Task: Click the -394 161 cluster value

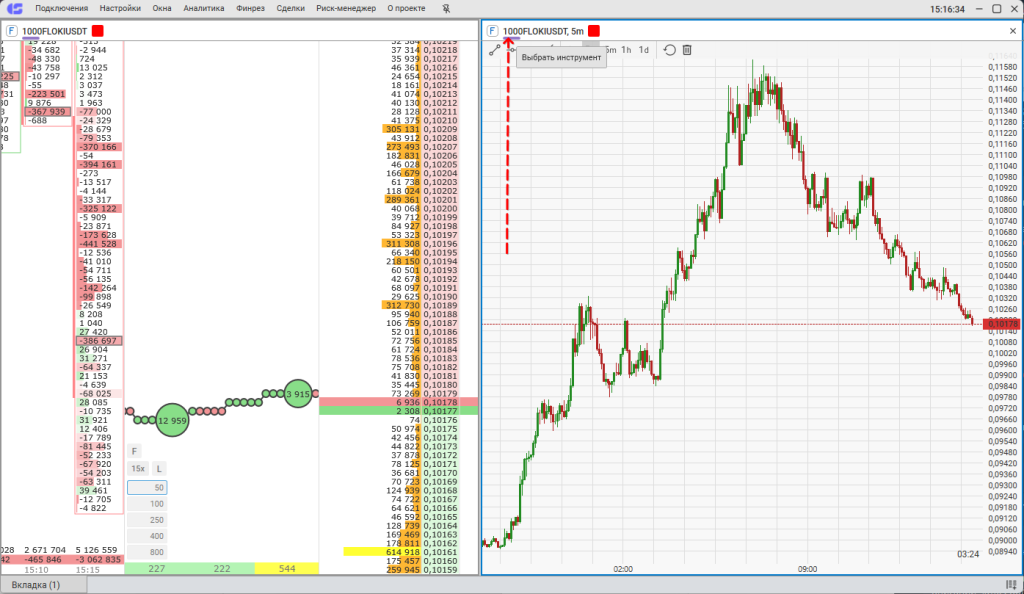Action: pos(99,164)
